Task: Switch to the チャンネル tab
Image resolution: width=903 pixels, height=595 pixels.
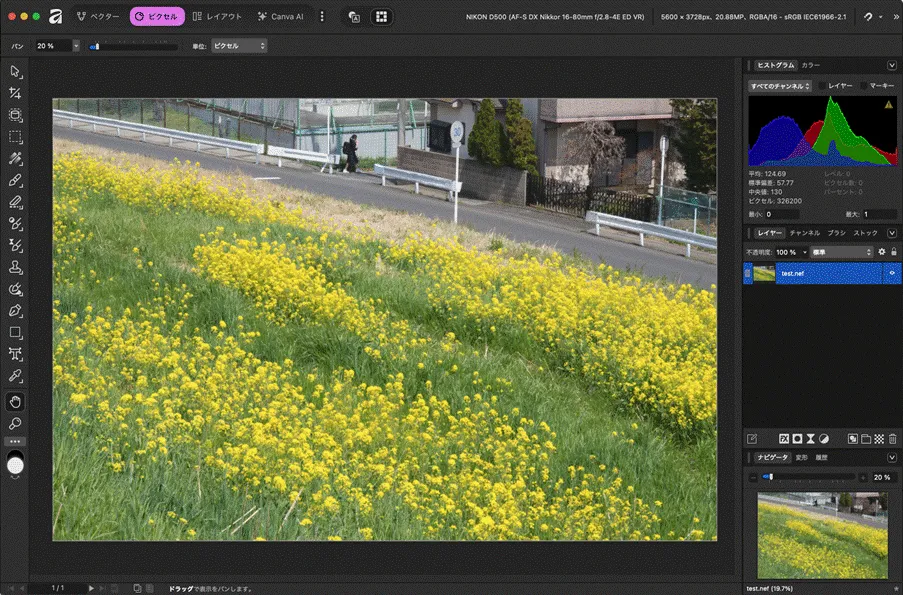Action: click(804, 233)
